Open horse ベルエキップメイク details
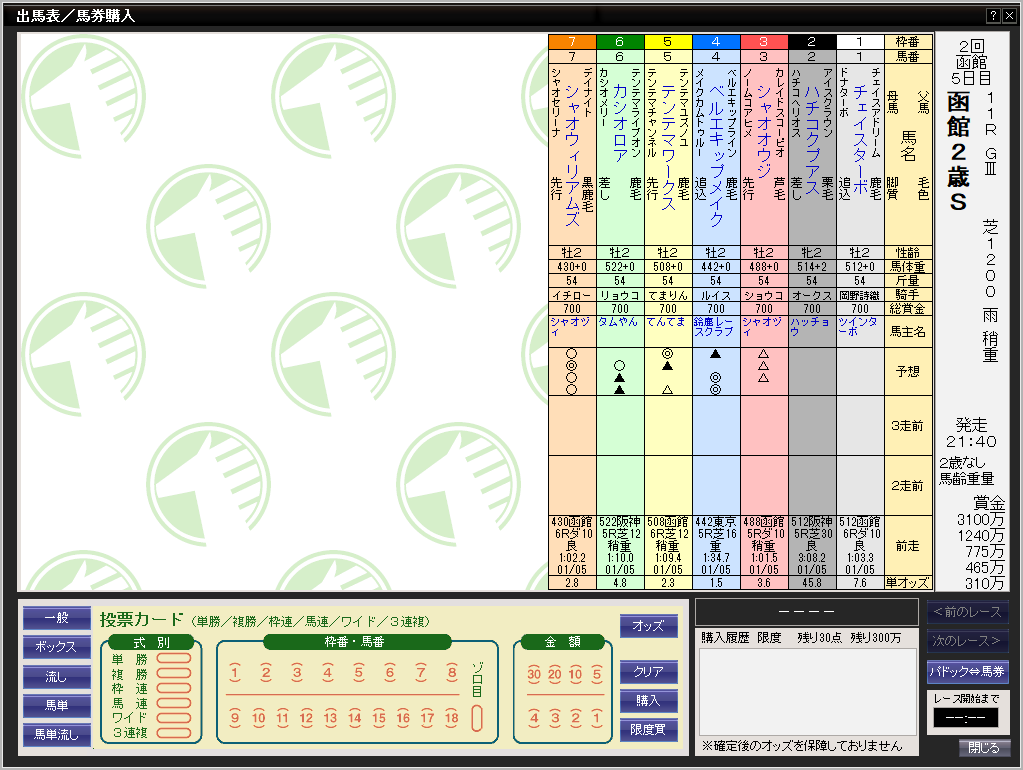The image size is (1023, 770). [x=716, y=155]
